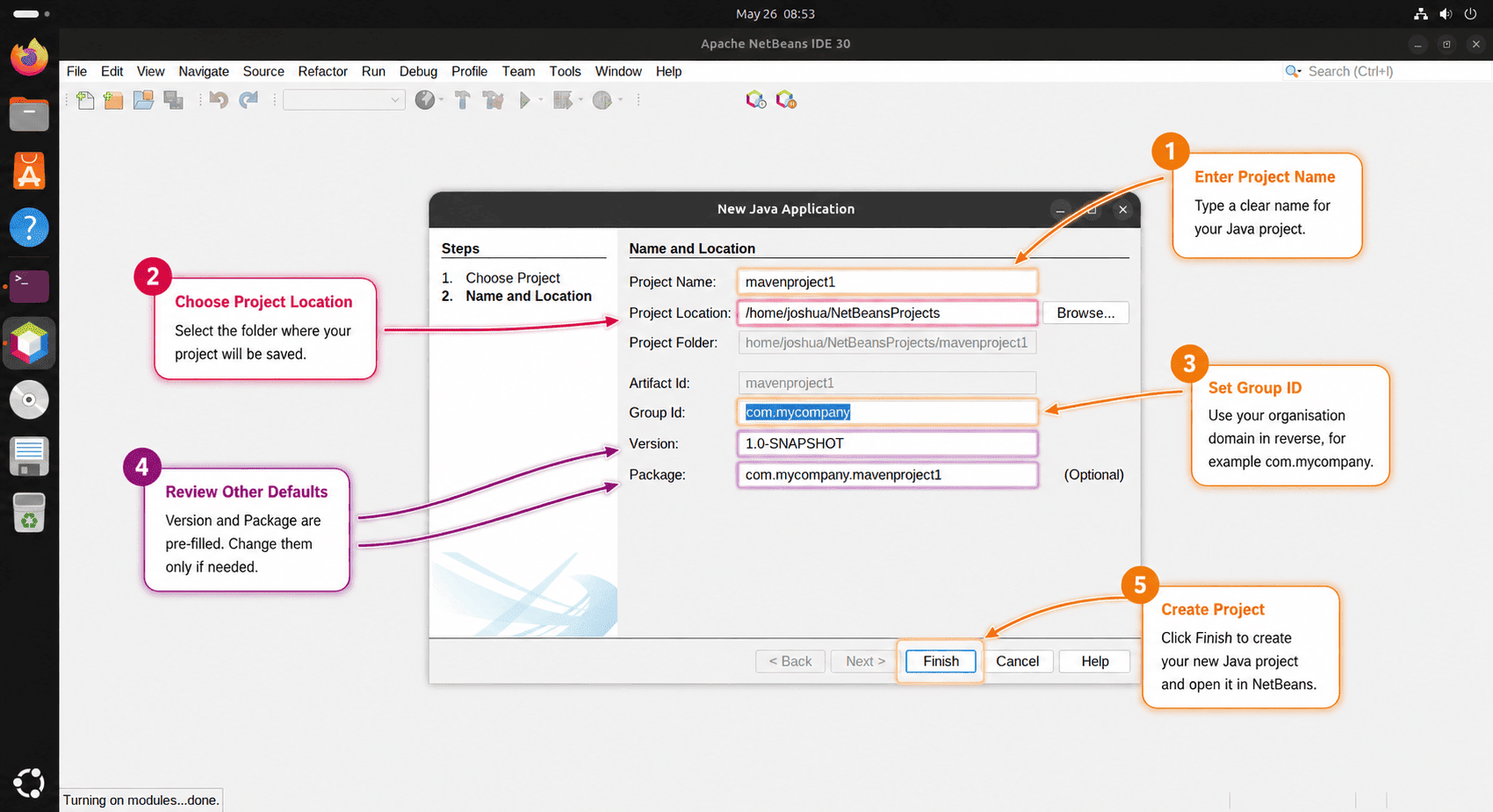The image size is (1493, 812).
Task: Click the Cancel button
Action: [x=1017, y=661]
